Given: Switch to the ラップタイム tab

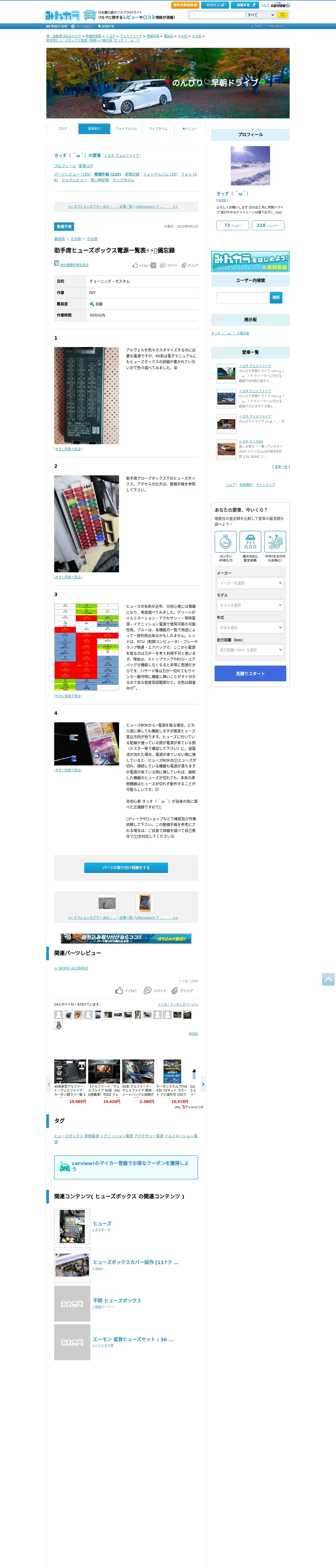Looking at the screenshot, I should tap(158, 128).
